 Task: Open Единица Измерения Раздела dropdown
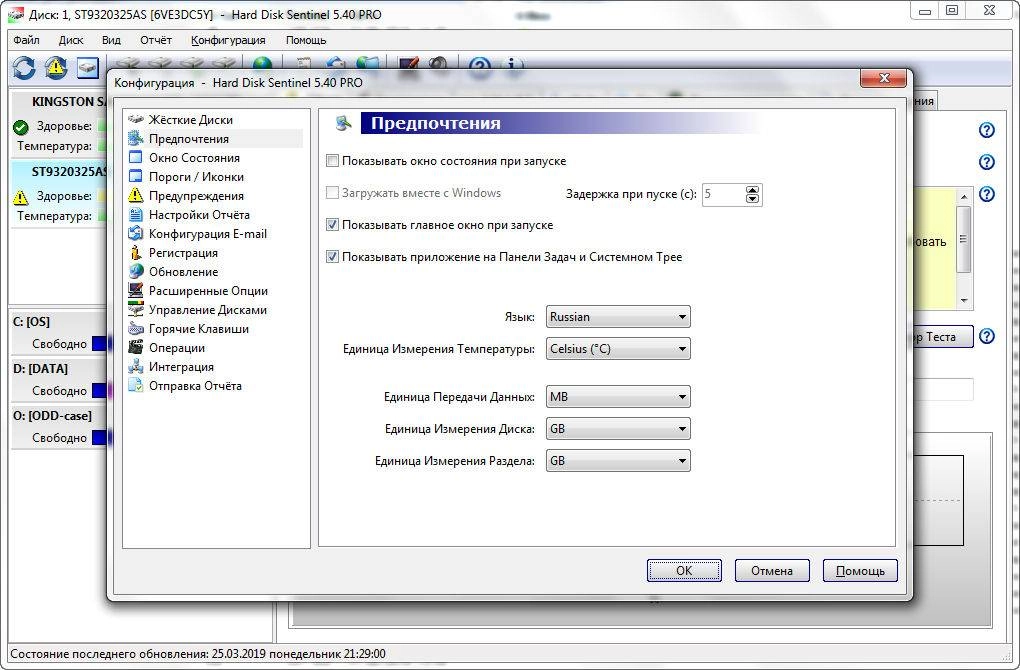[x=618, y=461]
